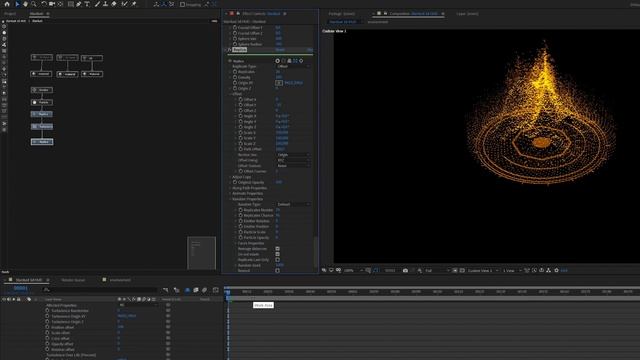Expand Along Path Properties group
The height and width of the screenshot is (360, 640).
pos(230,188)
